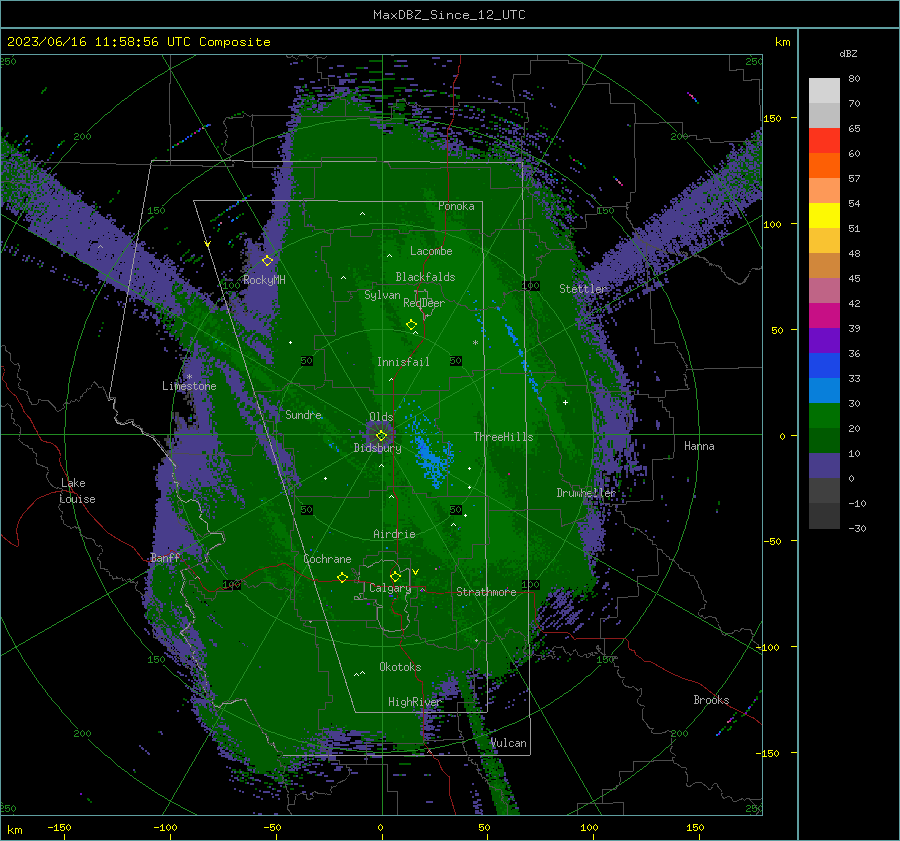Image resolution: width=900 pixels, height=841 pixels.
Task: Click the Vulcan label
Action: pos(508,743)
